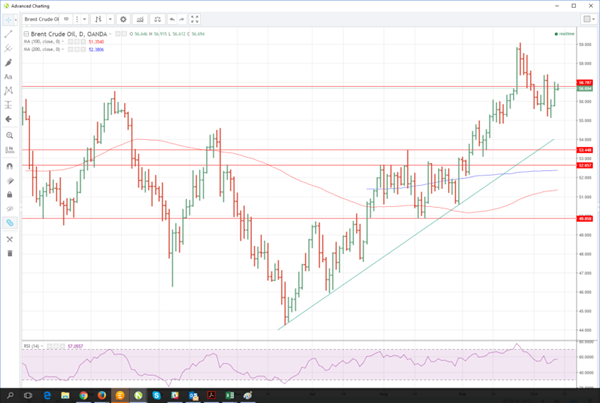Click the compare symbols scale icon
This screenshot has height=403, width=600.
(157, 19)
